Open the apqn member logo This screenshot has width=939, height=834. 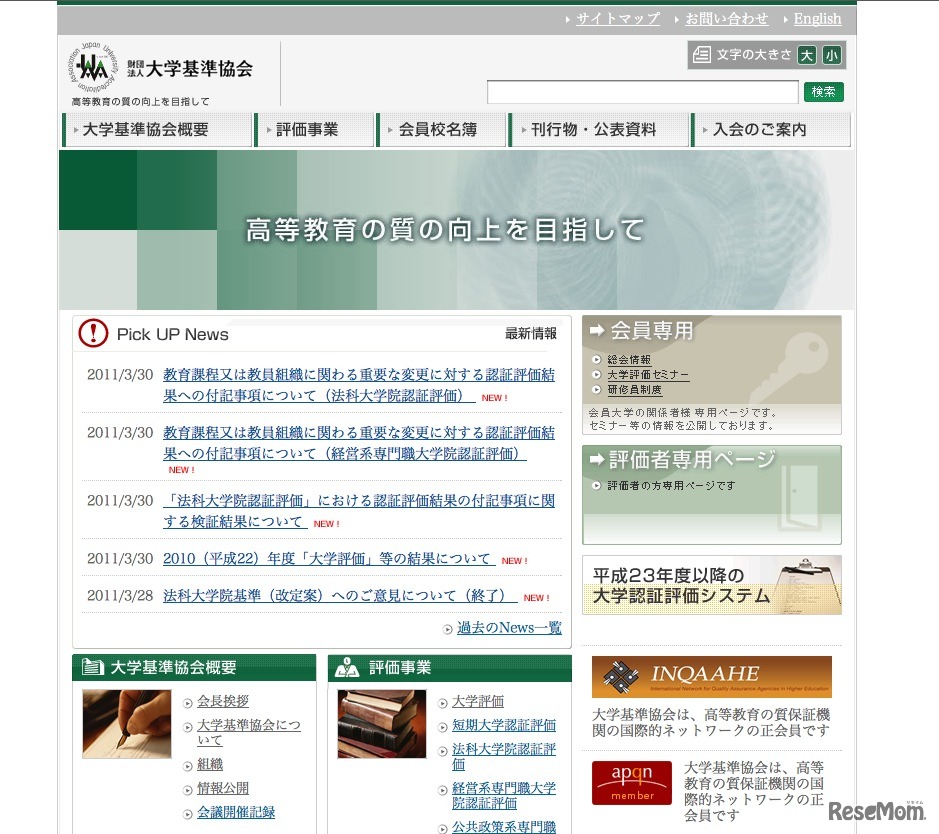click(631, 783)
